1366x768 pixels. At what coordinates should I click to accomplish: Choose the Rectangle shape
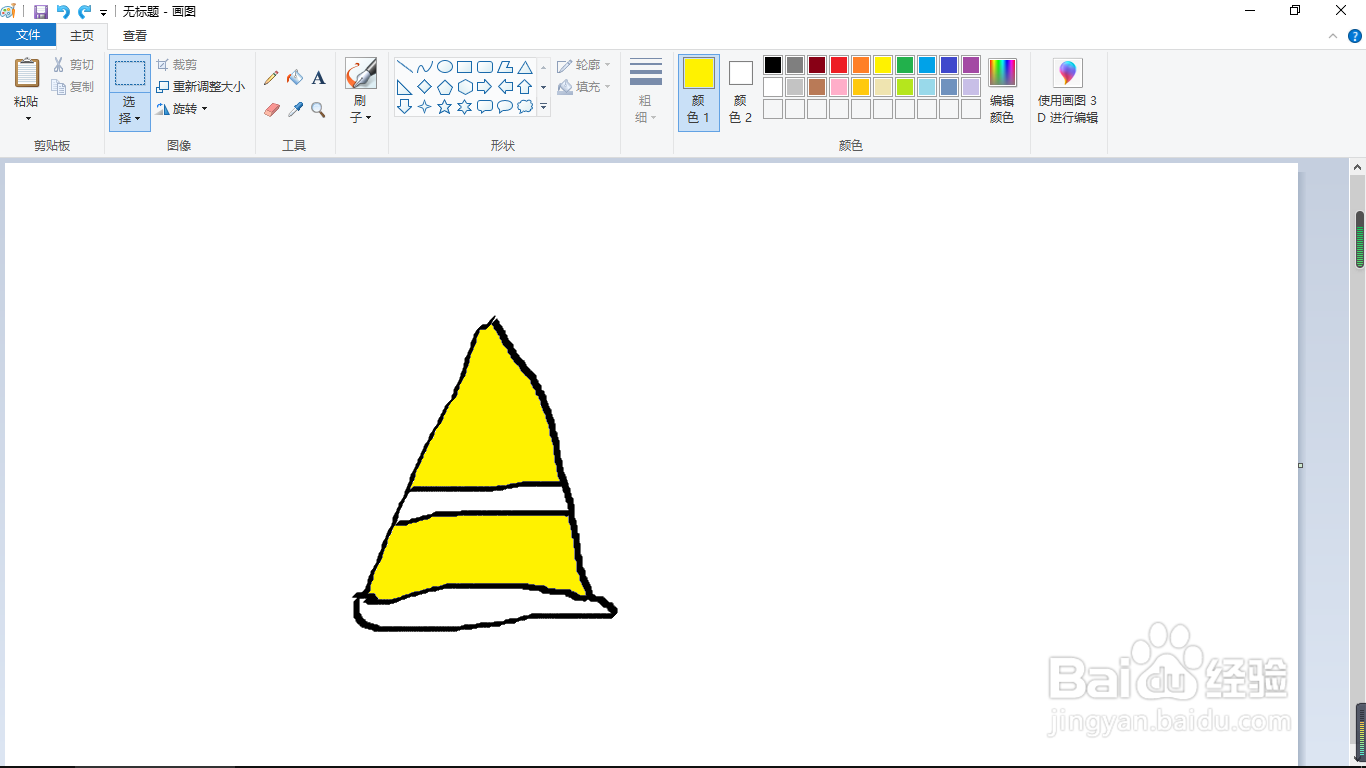(x=465, y=67)
